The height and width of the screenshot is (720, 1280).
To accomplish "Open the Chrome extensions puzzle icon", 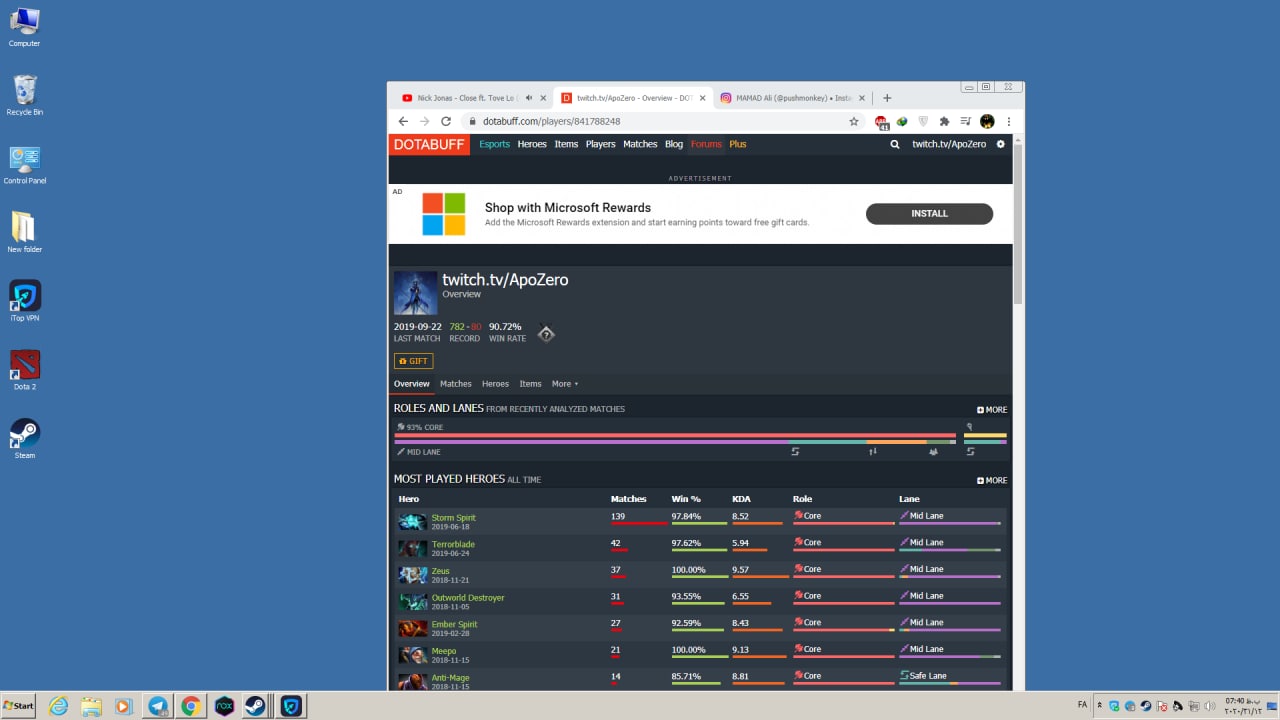I will (x=944, y=121).
